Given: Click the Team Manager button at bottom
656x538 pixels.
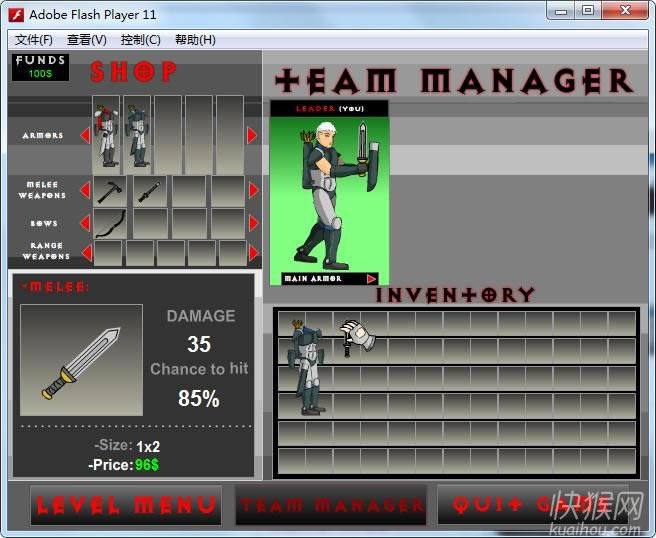Looking at the screenshot, I should pyautogui.click(x=331, y=505).
